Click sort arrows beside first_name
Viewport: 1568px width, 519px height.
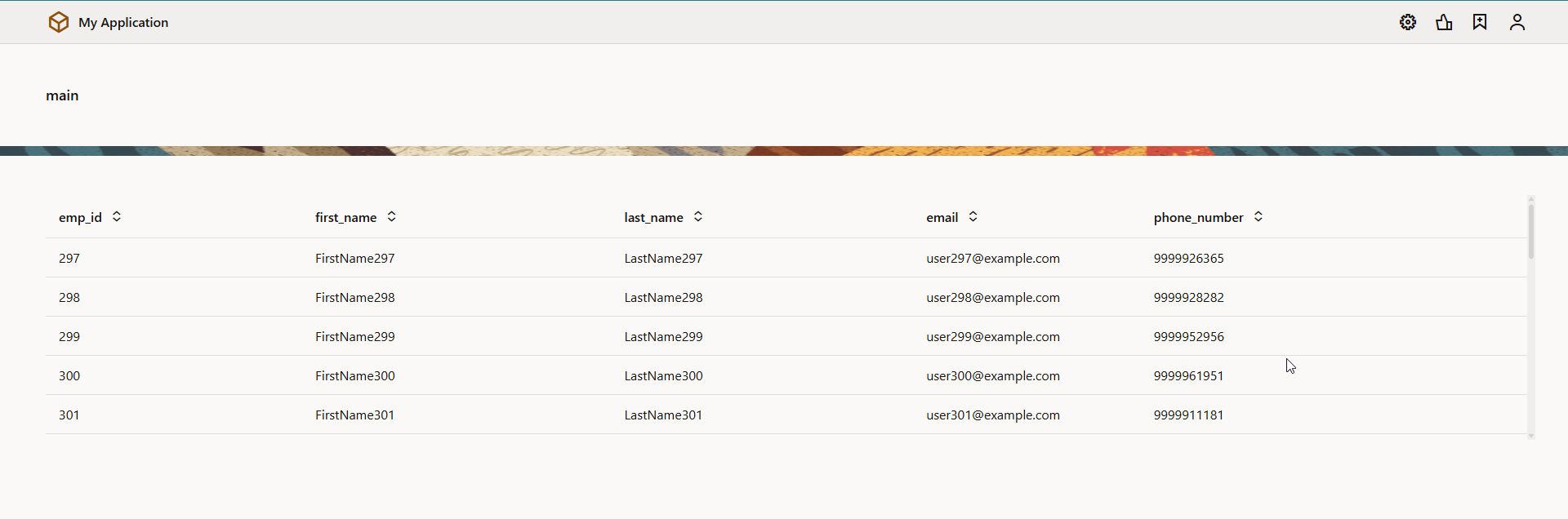pyautogui.click(x=392, y=216)
